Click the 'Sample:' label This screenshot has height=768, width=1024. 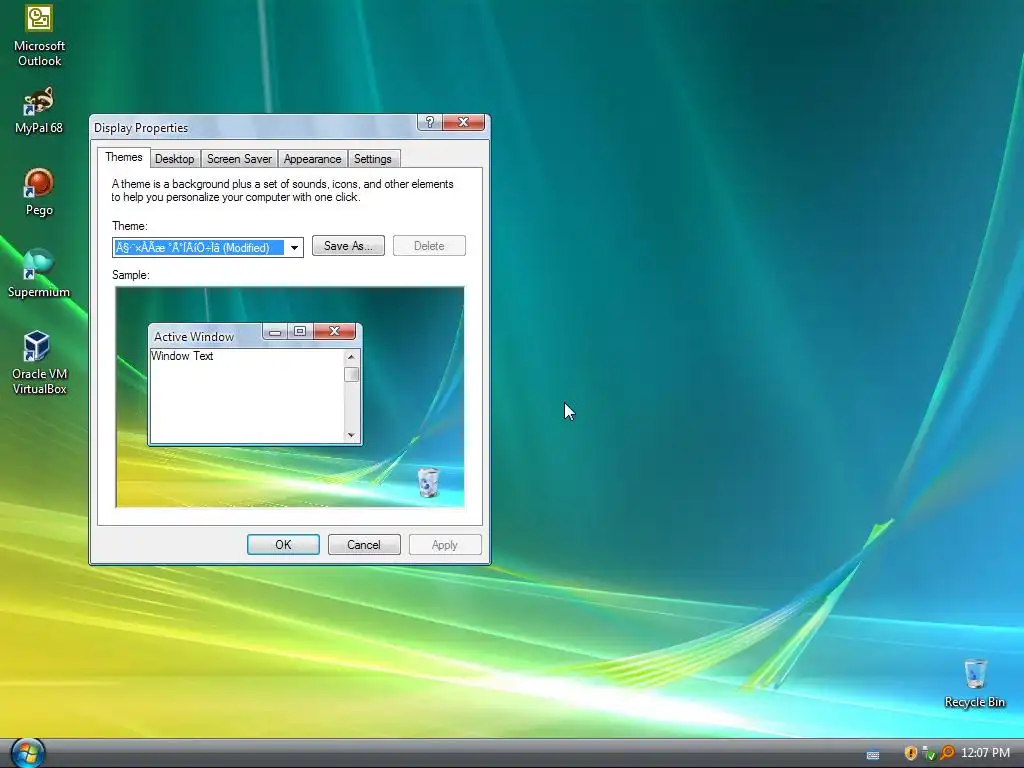pyautogui.click(x=131, y=275)
